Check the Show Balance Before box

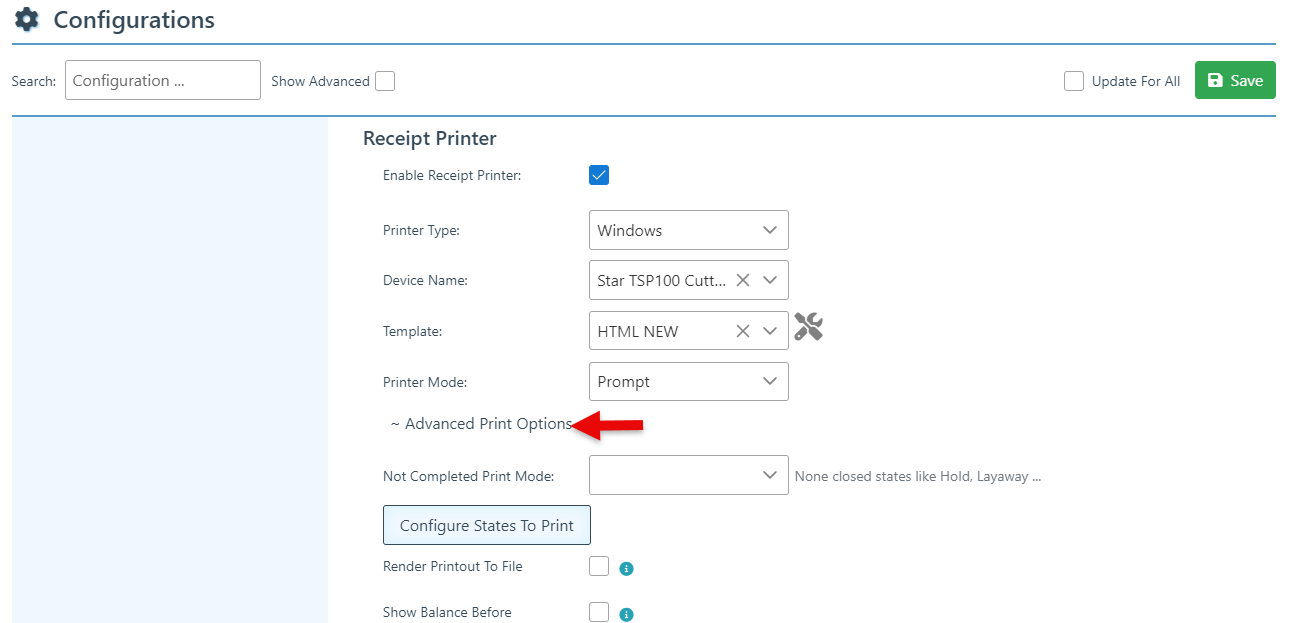[599, 612]
